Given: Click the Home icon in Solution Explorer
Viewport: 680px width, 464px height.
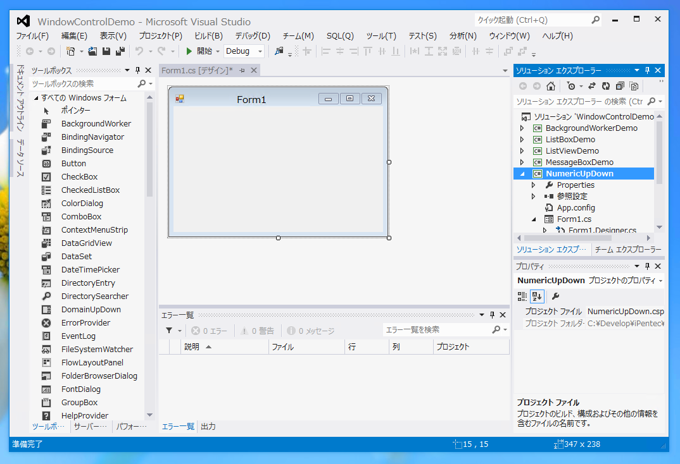Looking at the screenshot, I should pos(551,86).
